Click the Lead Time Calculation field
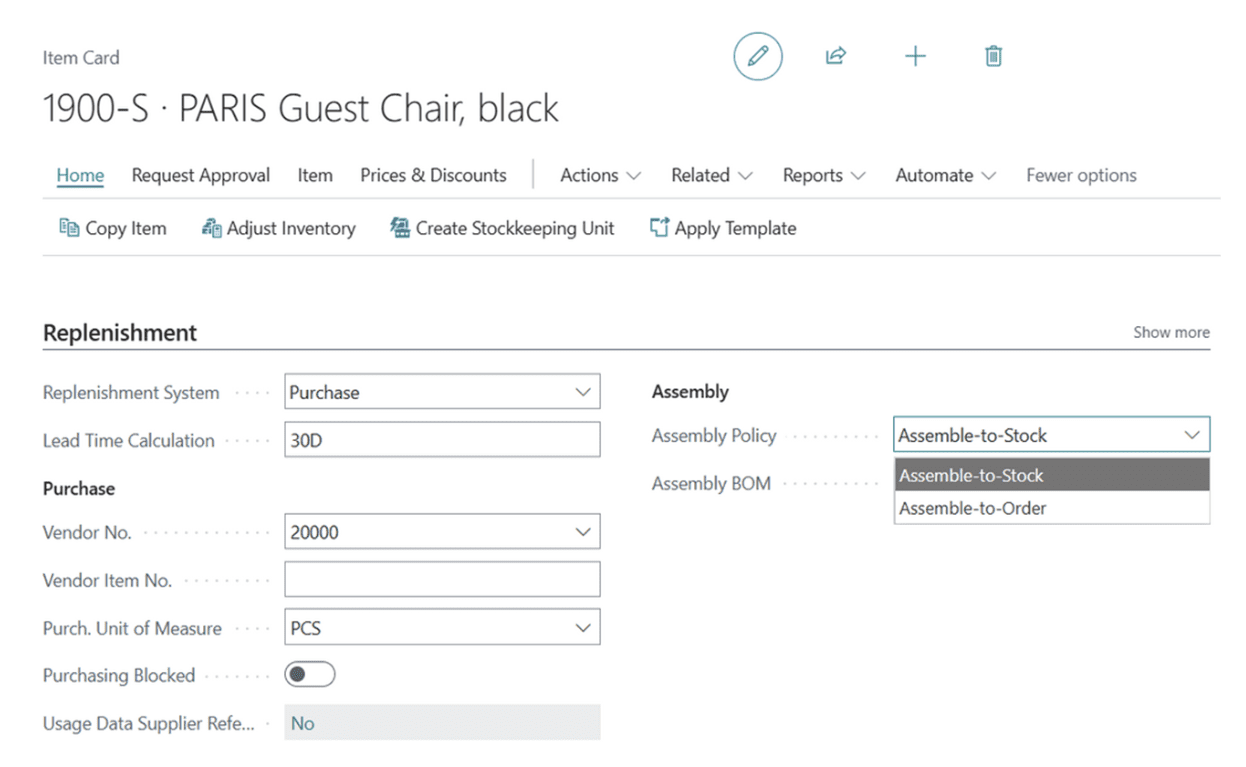Viewport: 1246px width, 767px height. (x=442, y=441)
